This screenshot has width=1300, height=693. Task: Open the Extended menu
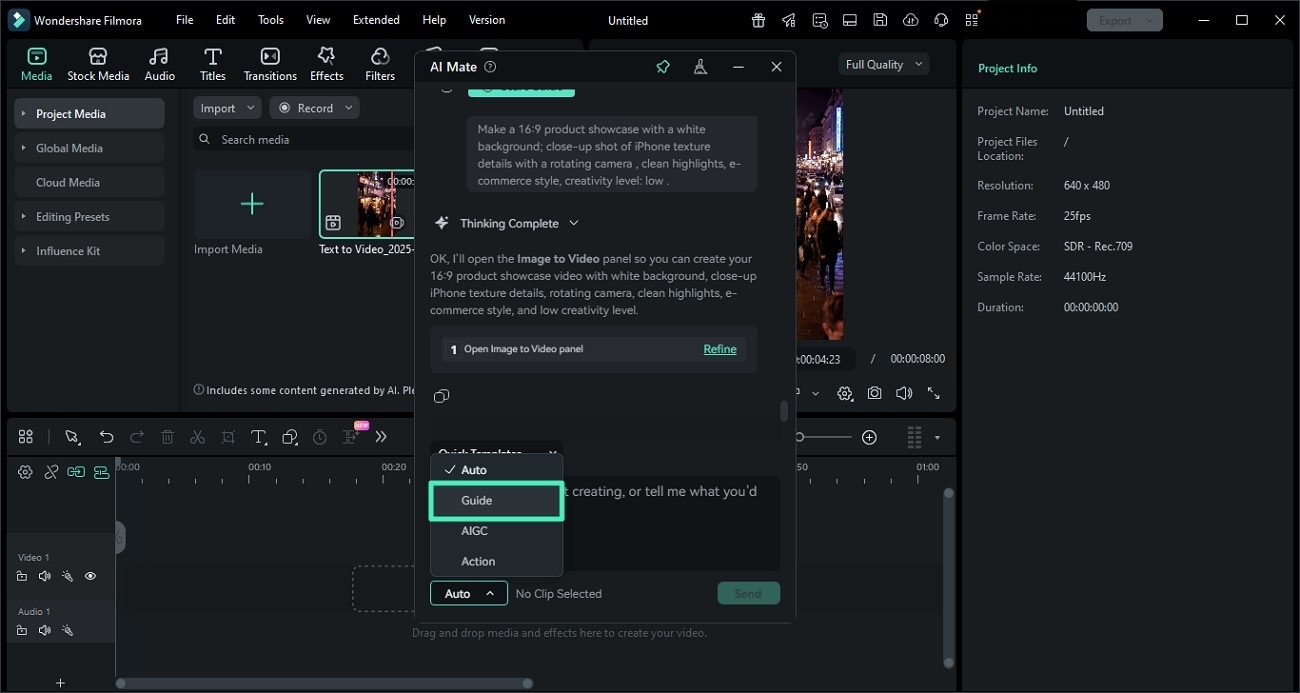pos(376,20)
